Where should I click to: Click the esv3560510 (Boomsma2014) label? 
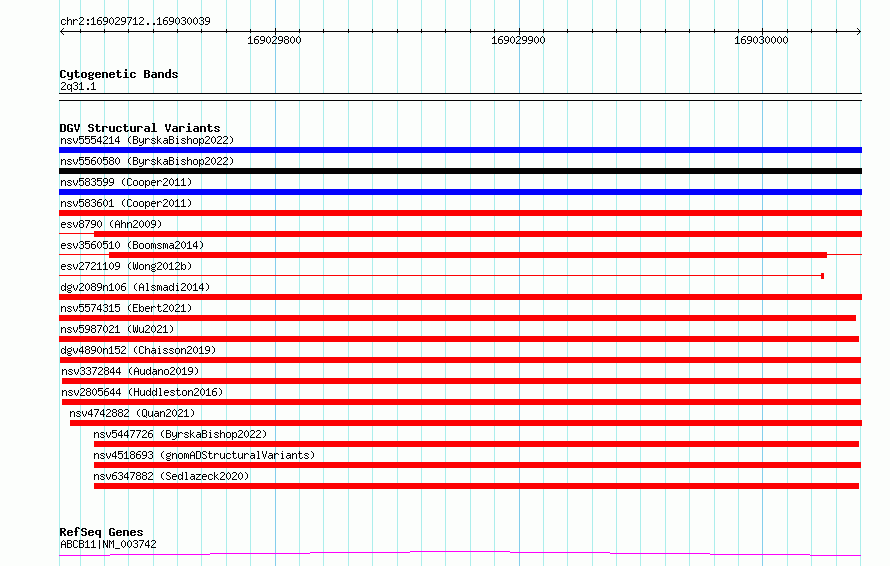(132, 245)
